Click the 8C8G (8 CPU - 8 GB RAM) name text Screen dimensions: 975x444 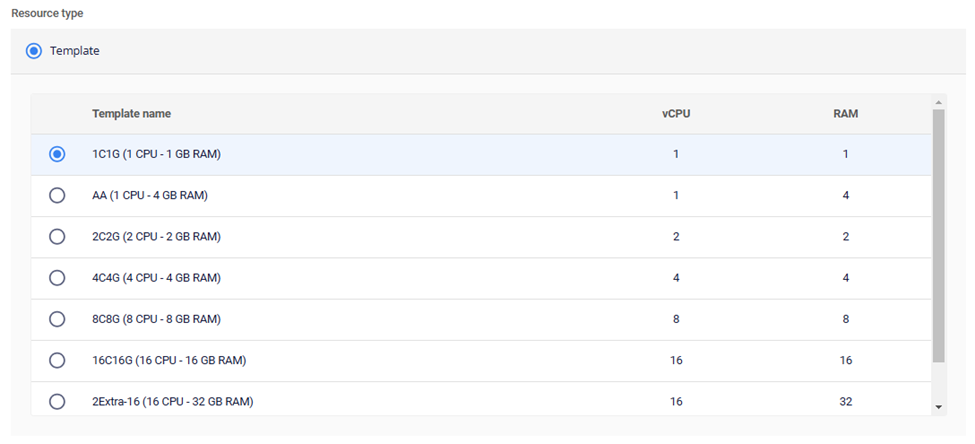click(156, 319)
